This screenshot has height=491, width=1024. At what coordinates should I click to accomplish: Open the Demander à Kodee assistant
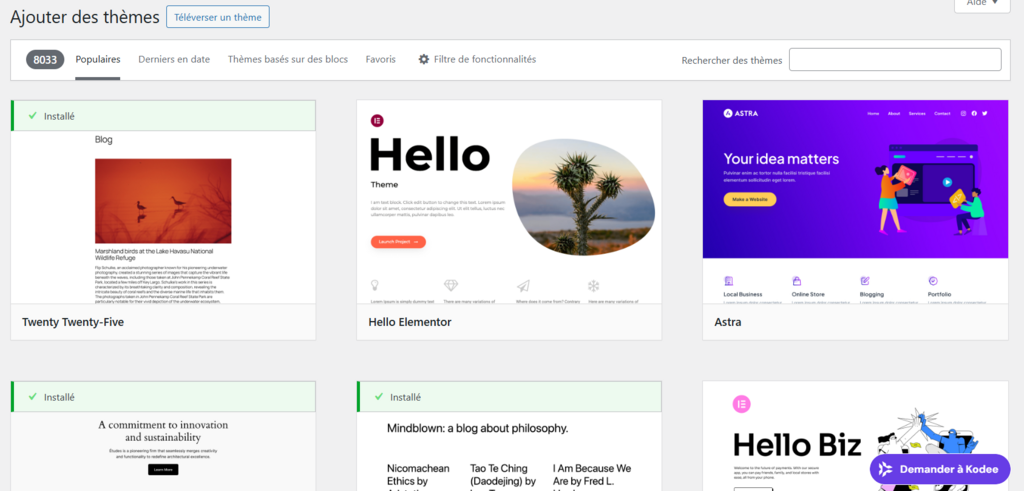pos(939,469)
